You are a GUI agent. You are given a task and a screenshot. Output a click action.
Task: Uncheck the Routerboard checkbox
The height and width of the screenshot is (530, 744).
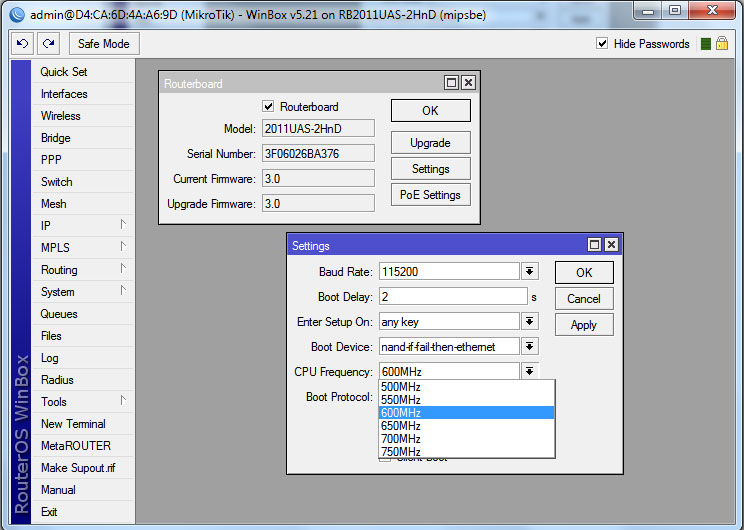coord(268,107)
